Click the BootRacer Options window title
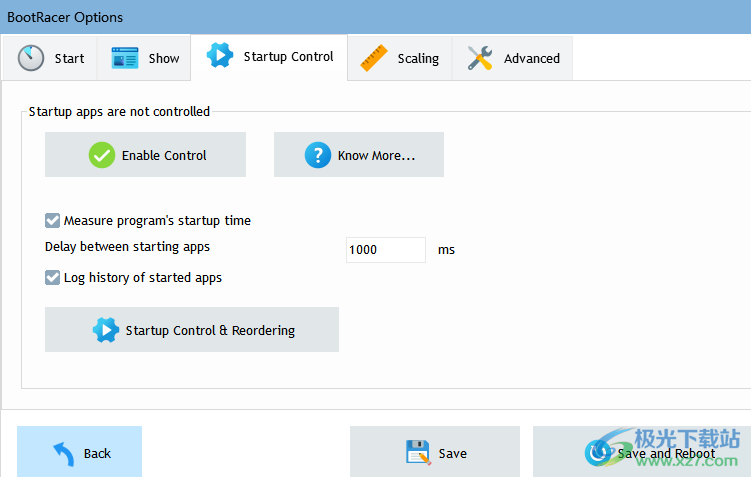The width and height of the screenshot is (751, 477). pos(65,17)
